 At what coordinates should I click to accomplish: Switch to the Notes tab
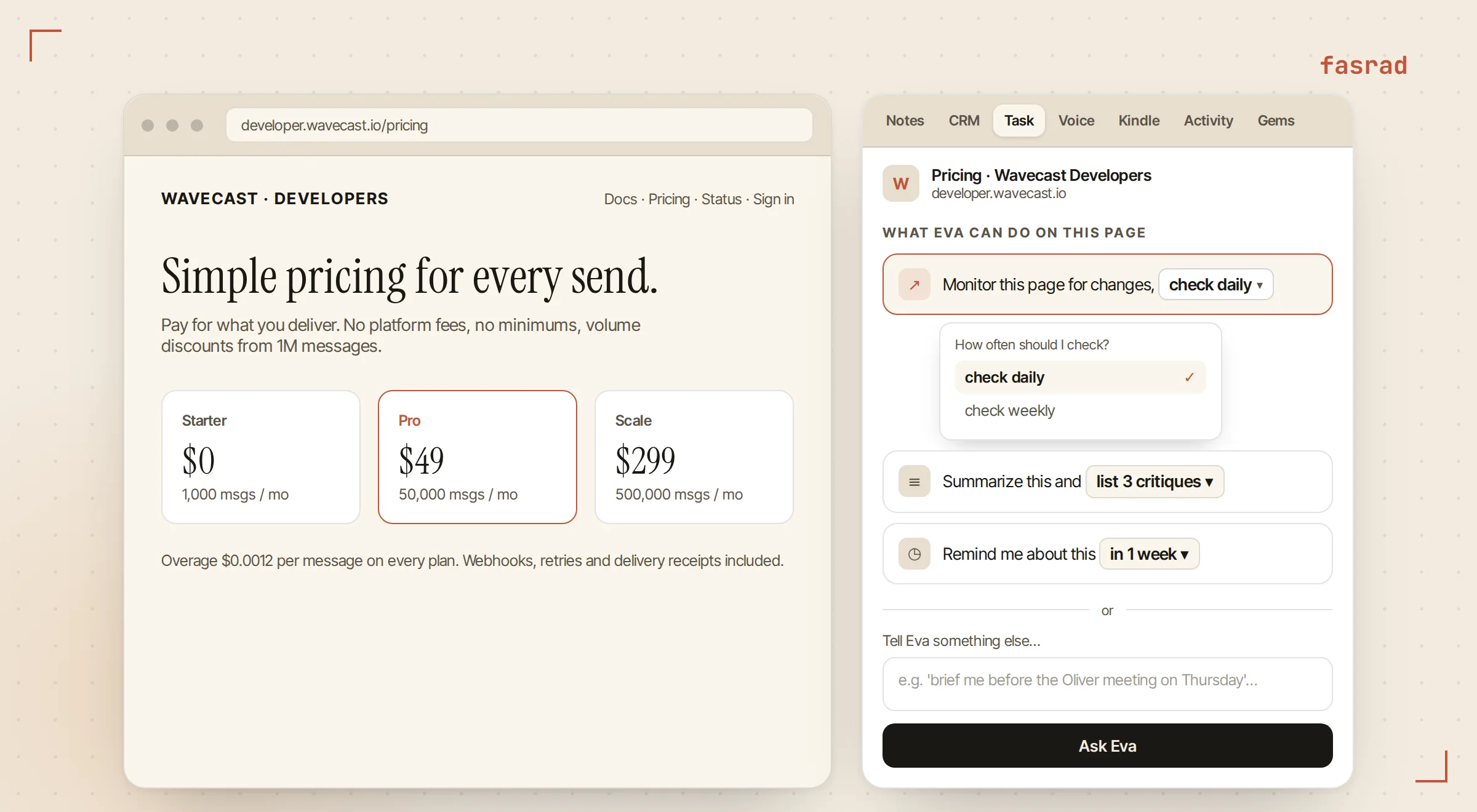coord(905,121)
